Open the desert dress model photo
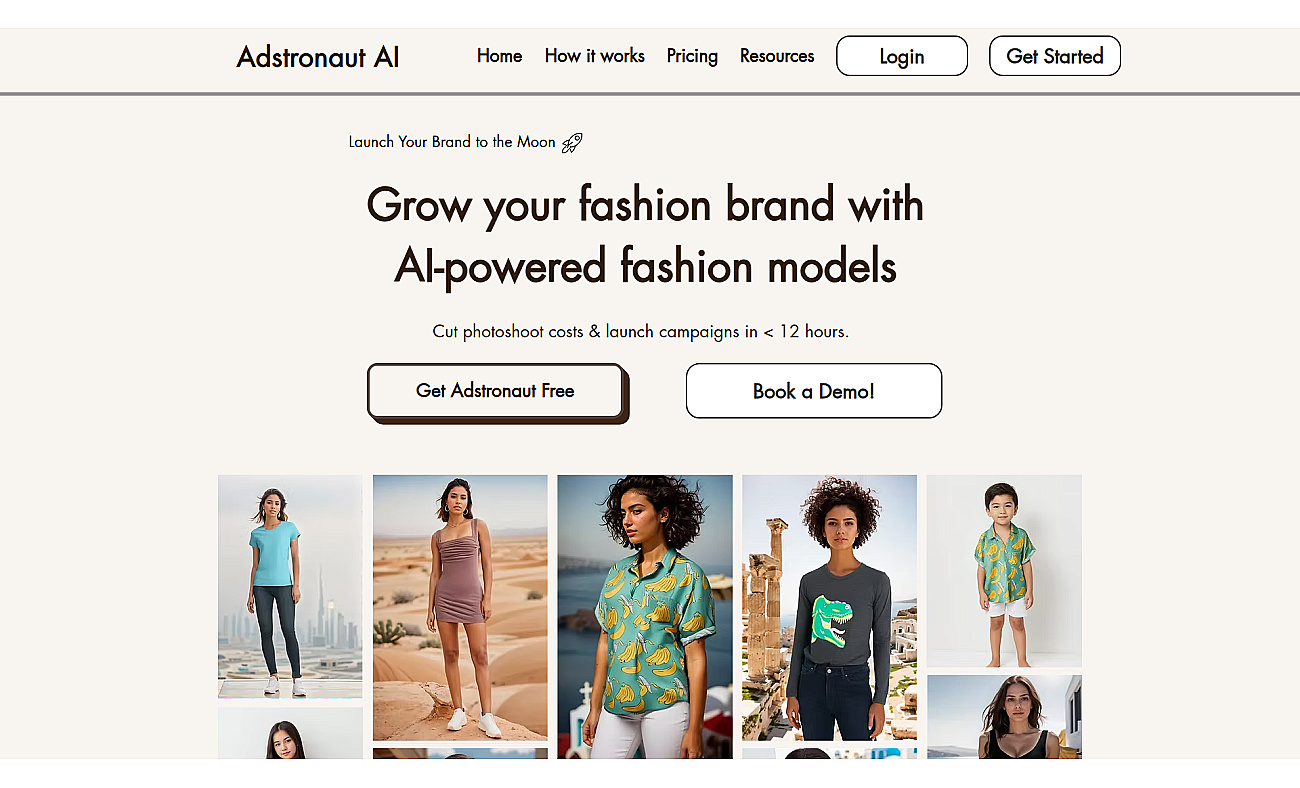Screen dimensions: 1300x788 pos(460,607)
